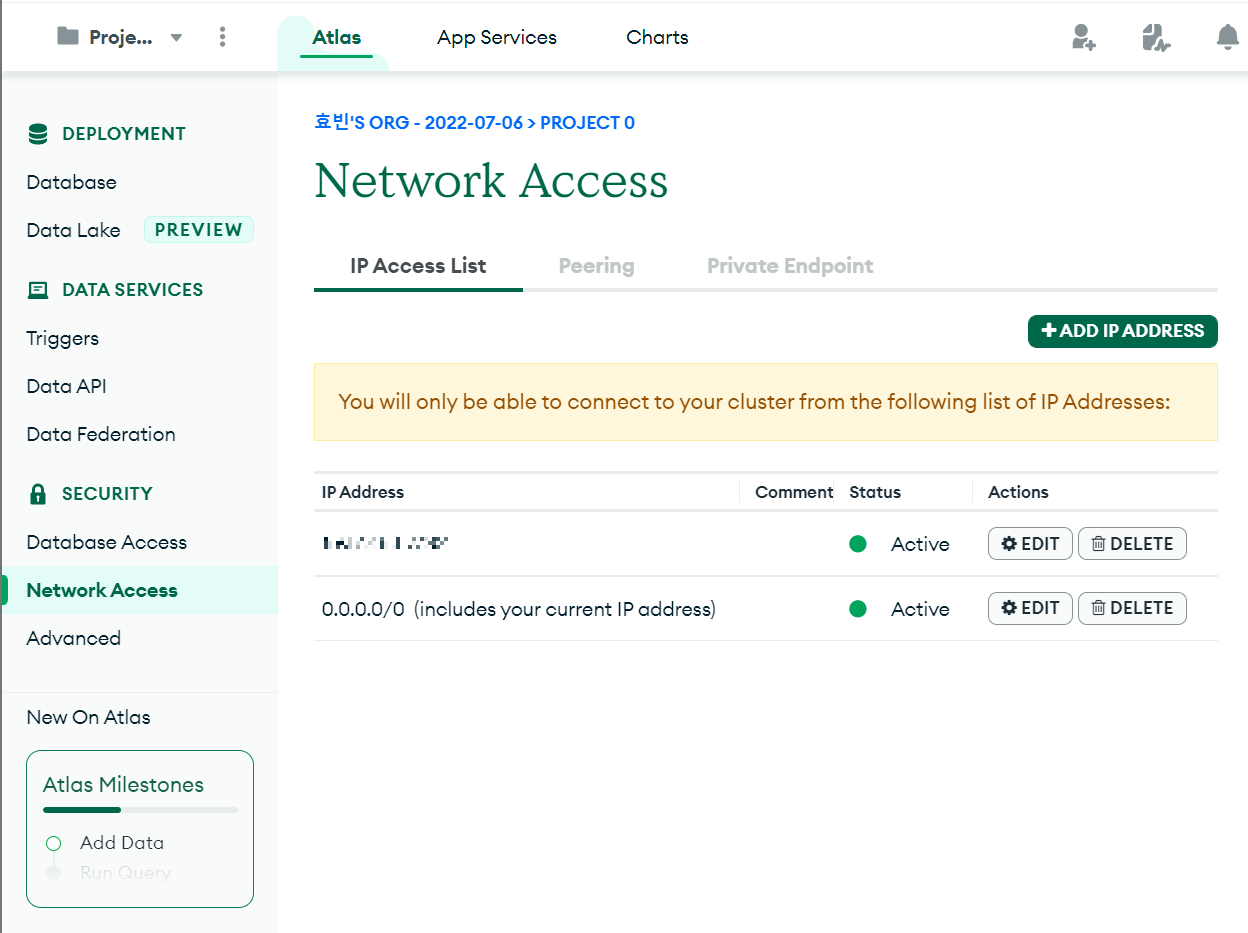Open the notifications bell icon

point(1227,38)
